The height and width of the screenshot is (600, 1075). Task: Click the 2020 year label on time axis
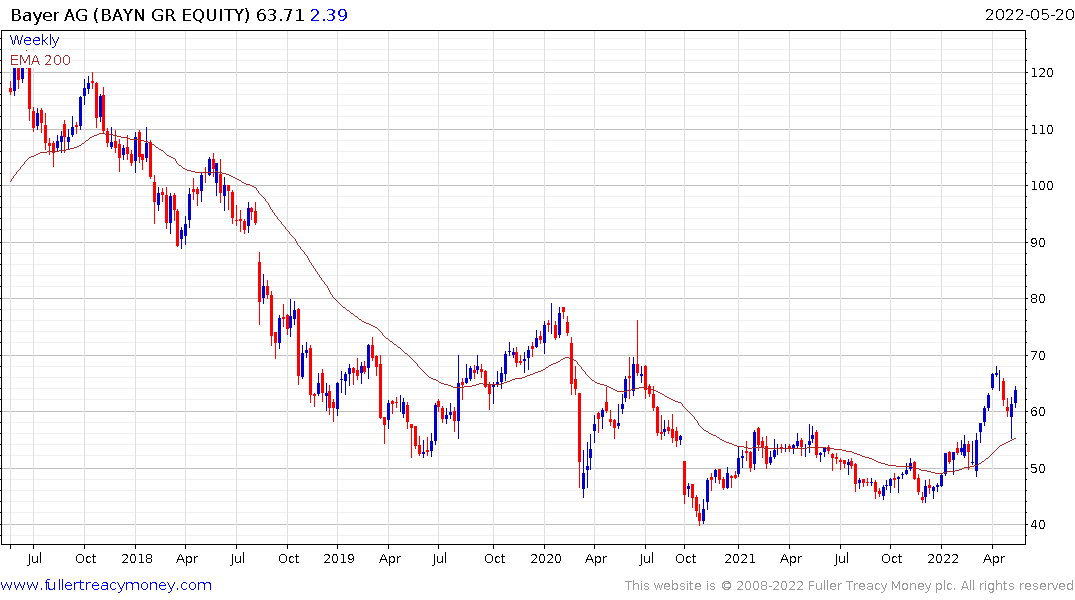(546, 559)
